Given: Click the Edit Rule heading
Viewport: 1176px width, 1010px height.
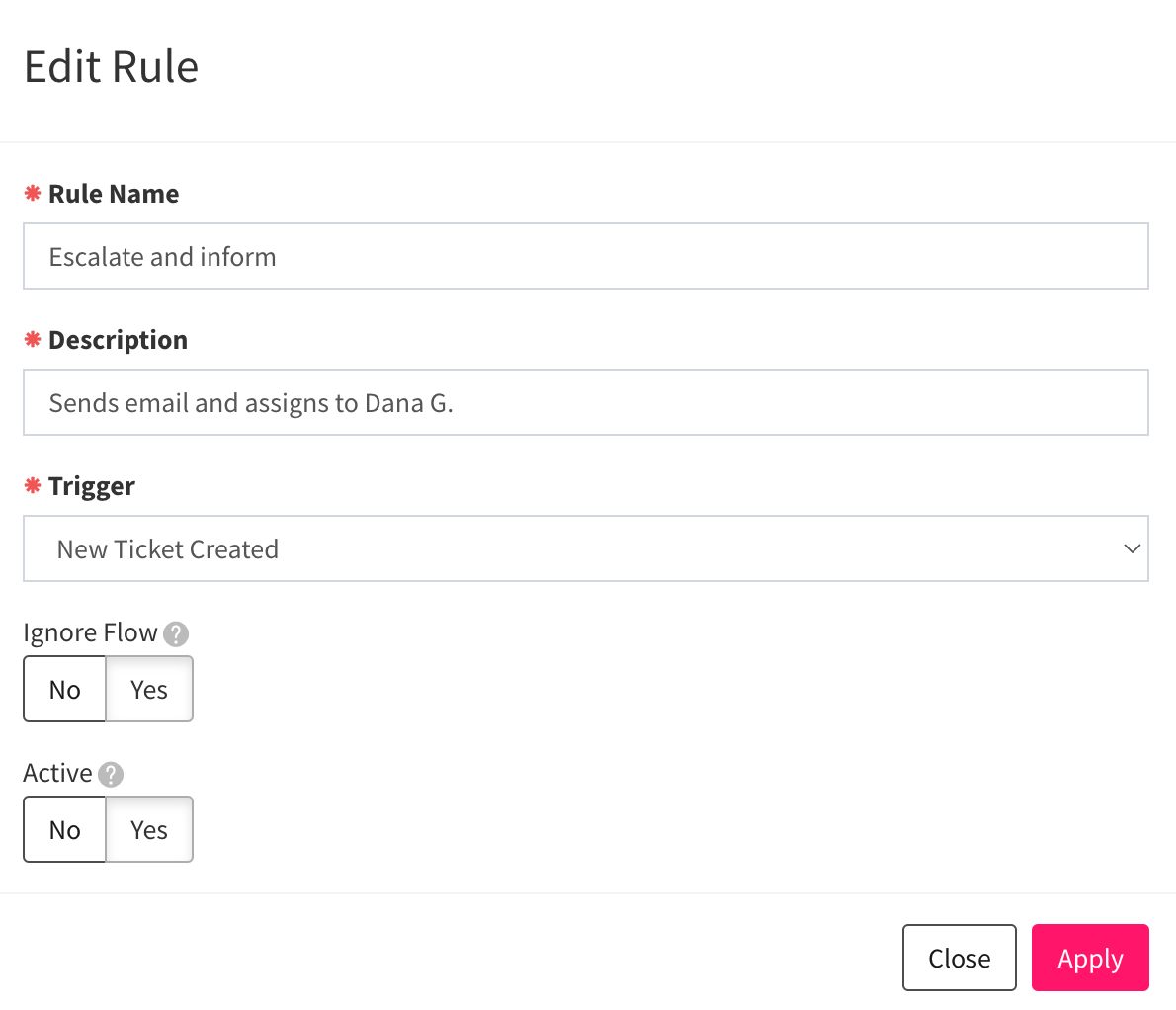Looking at the screenshot, I should click(x=111, y=67).
